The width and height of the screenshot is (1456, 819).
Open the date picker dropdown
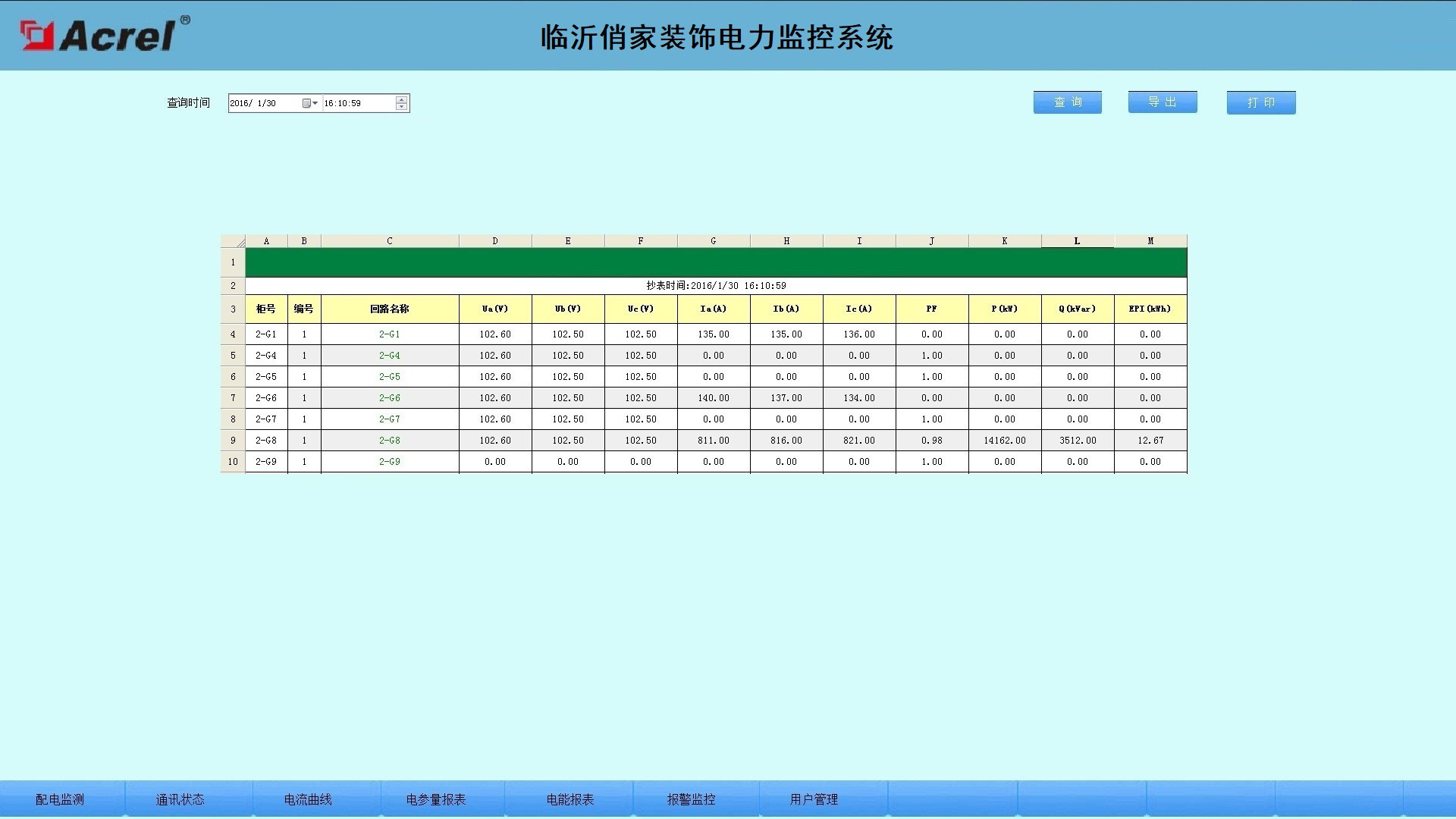coord(310,103)
